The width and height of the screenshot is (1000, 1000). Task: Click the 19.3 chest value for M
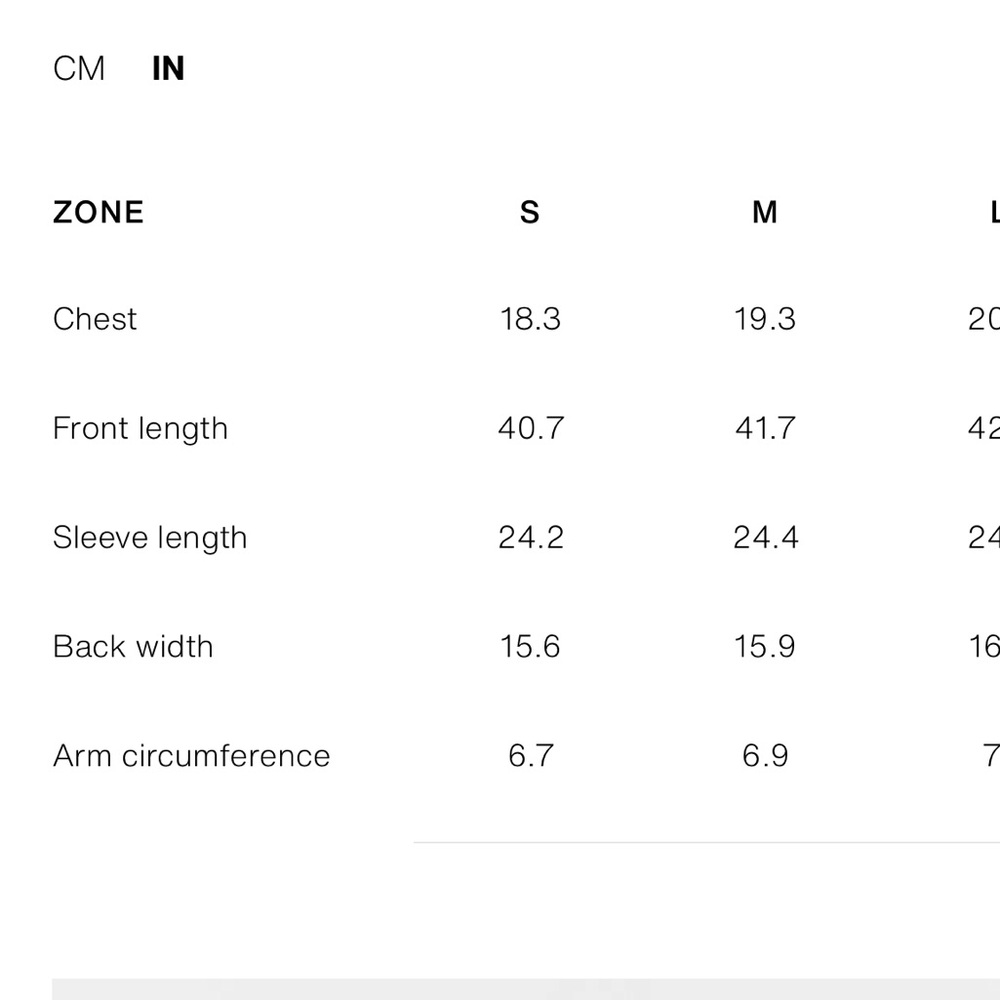(x=765, y=319)
